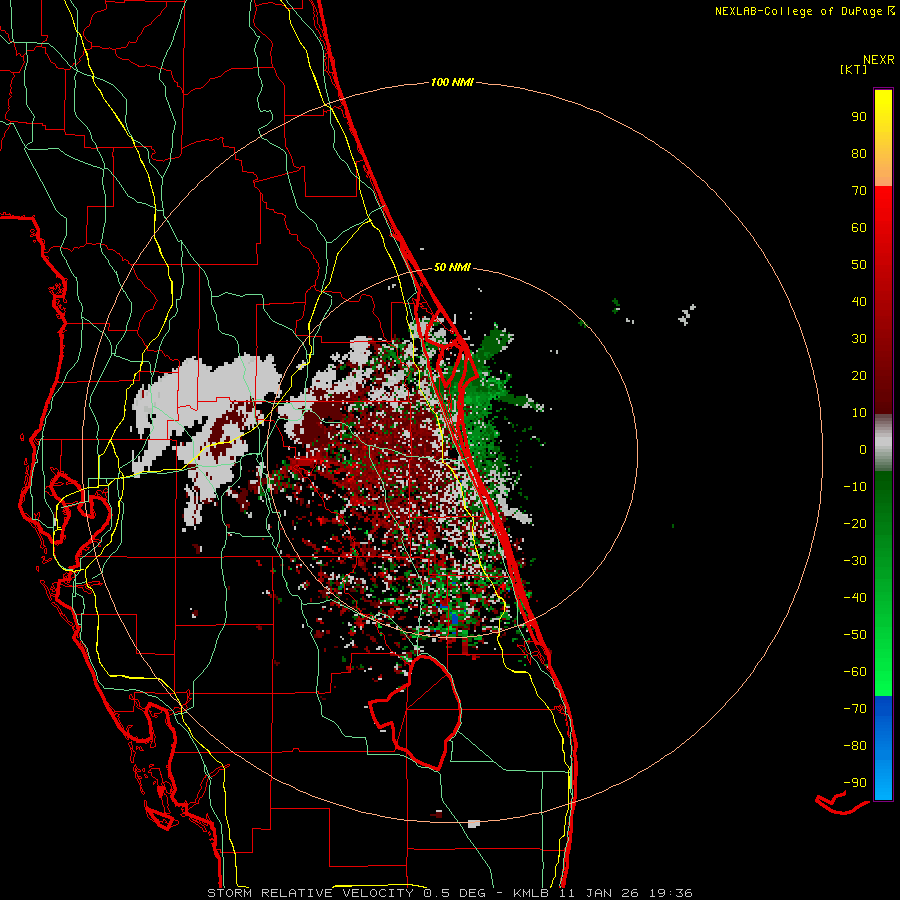Click the 30 value on velocity scale
900x900 pixels.
[x=859, y=339]
